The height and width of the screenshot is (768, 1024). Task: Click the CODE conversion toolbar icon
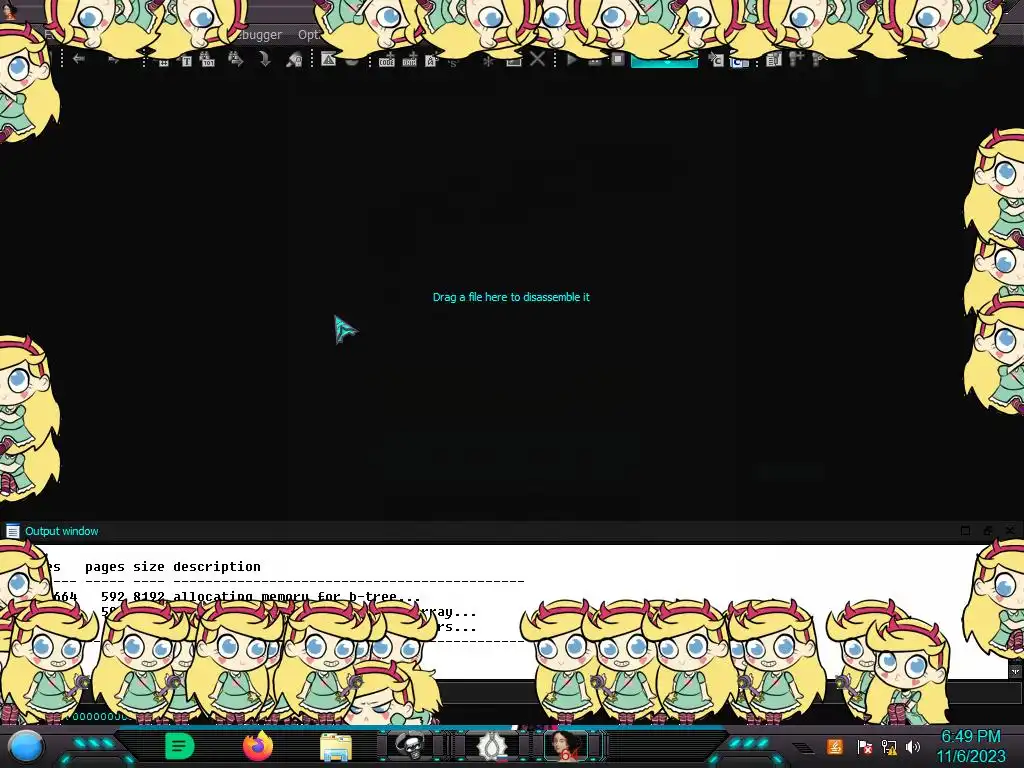tap(387, 61)
